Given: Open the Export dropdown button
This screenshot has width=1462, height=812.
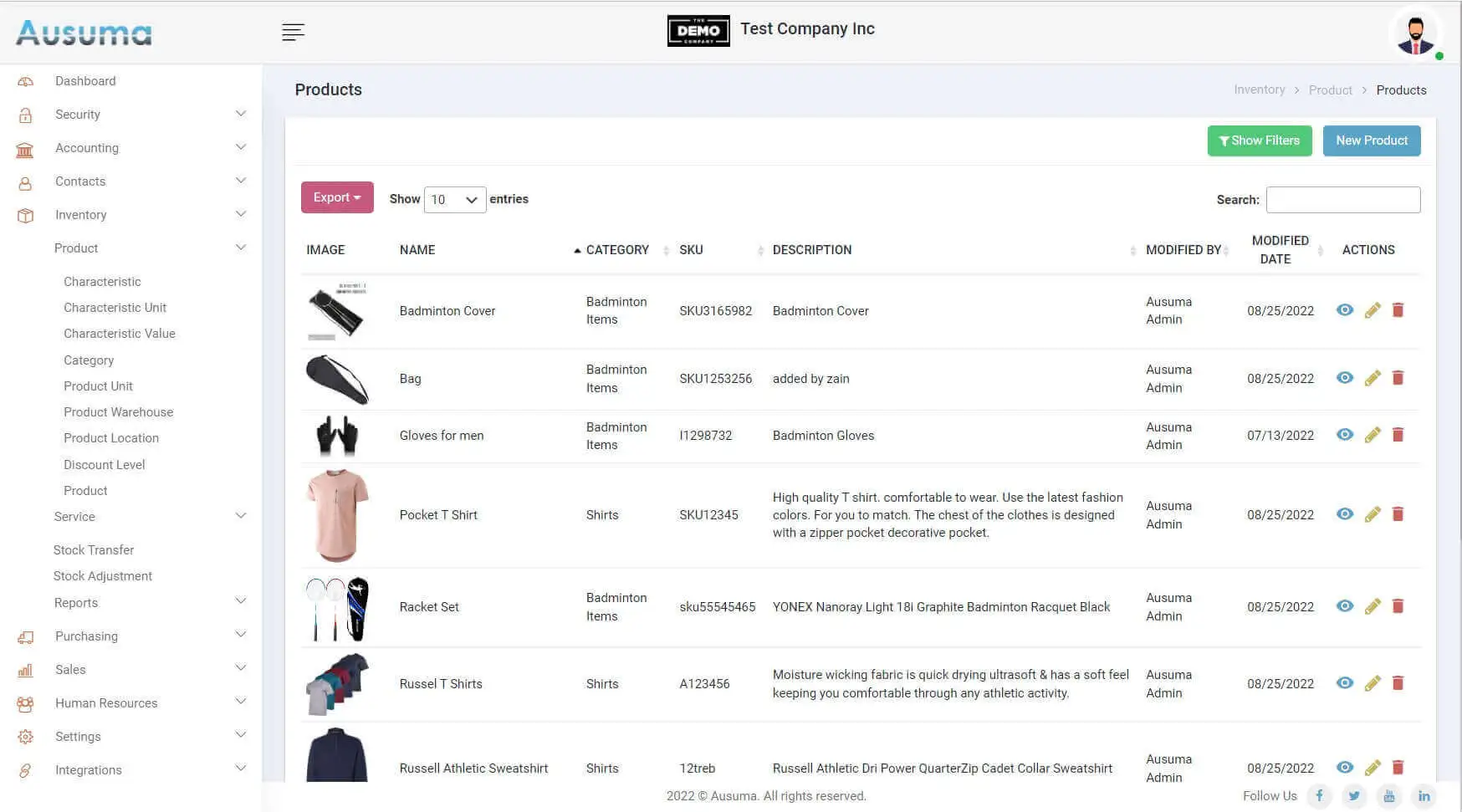Looking at the screenshot, I should pos(337,197).
